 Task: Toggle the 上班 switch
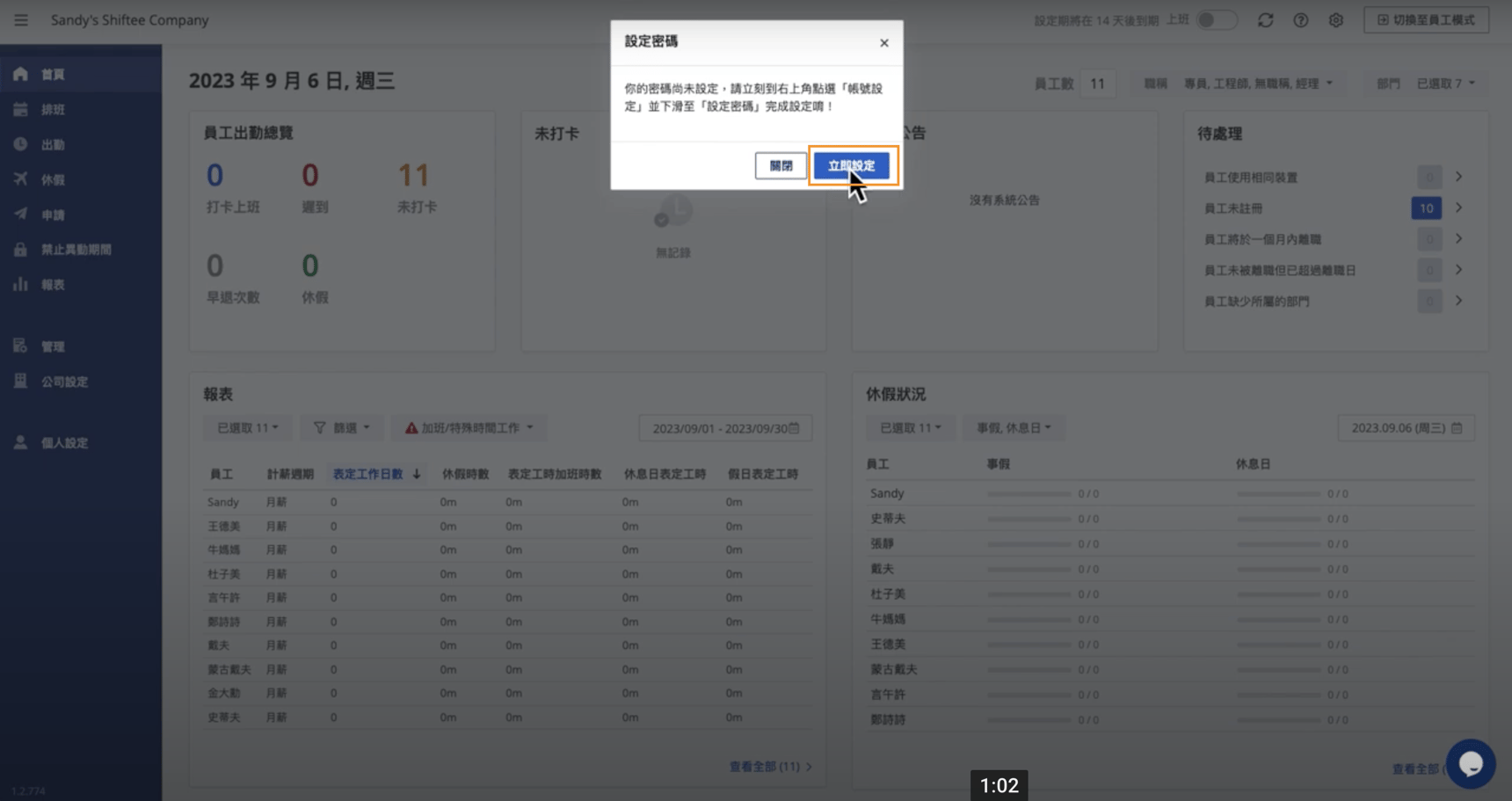tap(1216, 20)
